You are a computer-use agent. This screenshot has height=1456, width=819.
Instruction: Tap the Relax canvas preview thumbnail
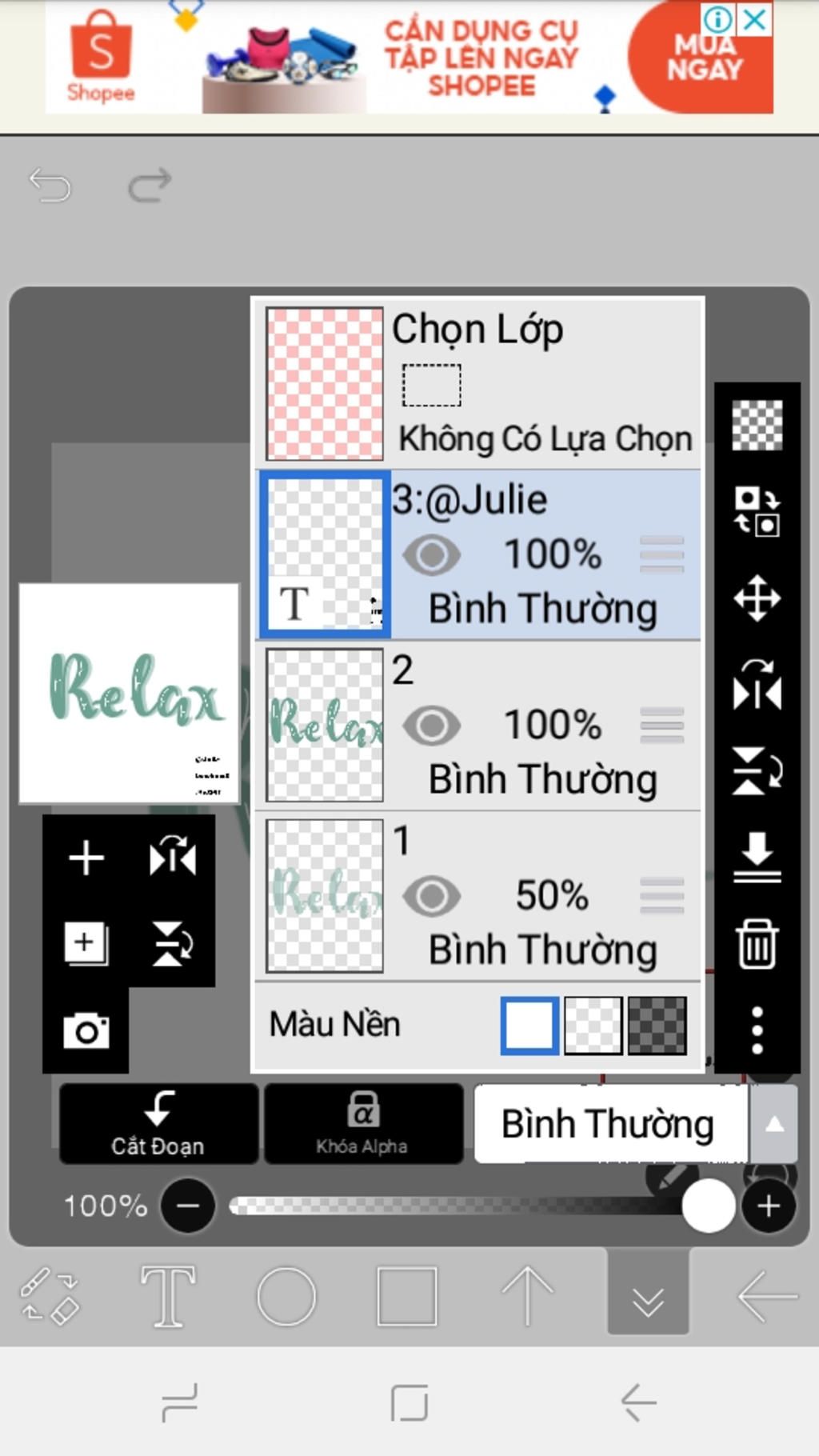(130, 693)
